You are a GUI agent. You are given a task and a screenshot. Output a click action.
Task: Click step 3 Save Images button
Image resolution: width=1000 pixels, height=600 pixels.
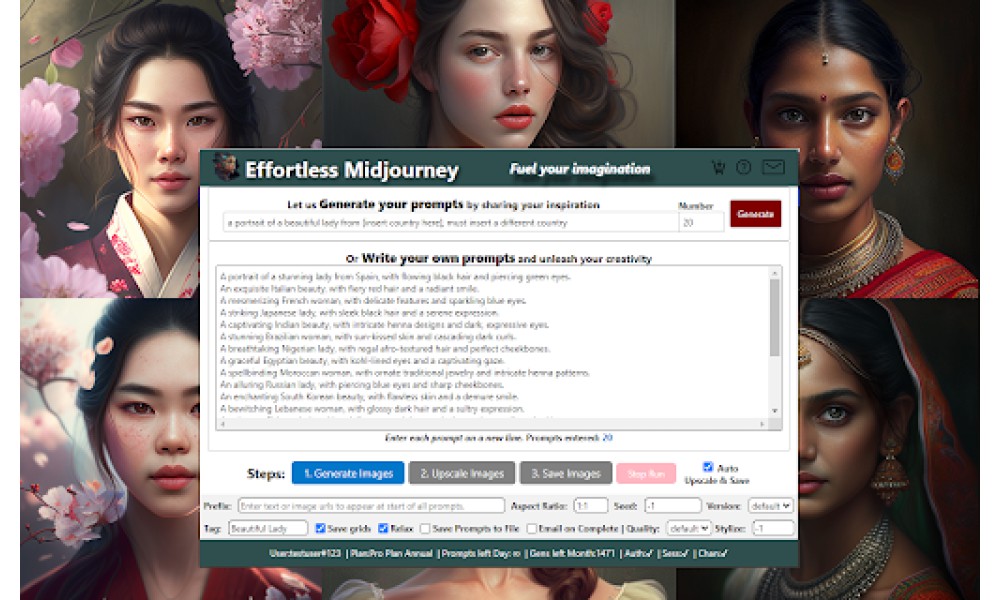click(x=566, y=474)
